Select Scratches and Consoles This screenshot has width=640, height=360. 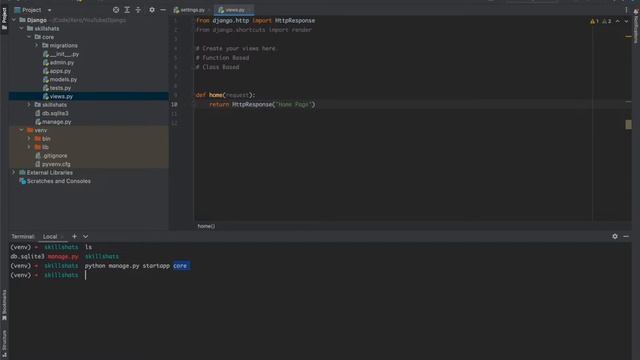pyautogui.click(x=59, y=181)
